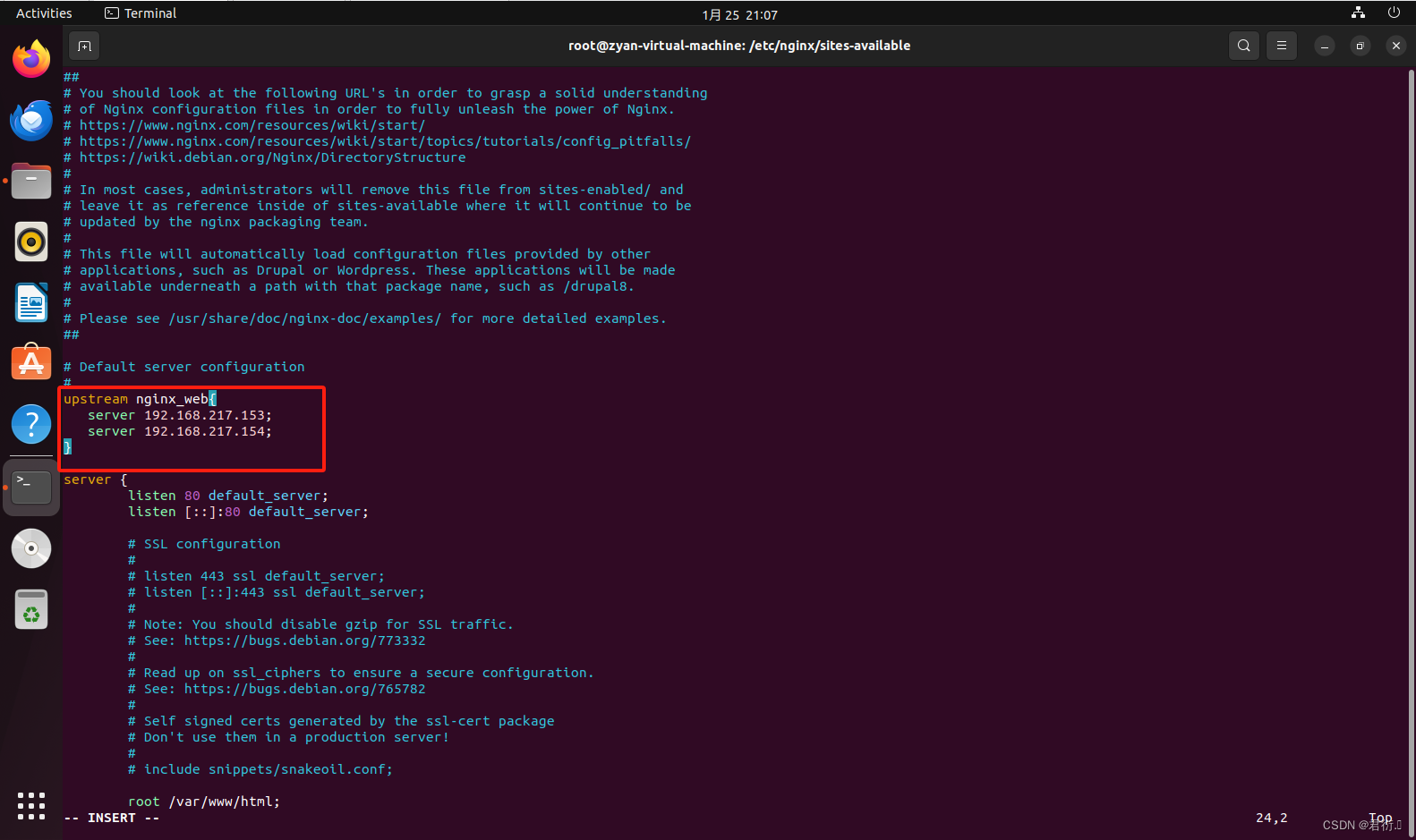Open a new terminal tab
The width and height of the screenshot is (1416, 840).
tap(84, 46)
